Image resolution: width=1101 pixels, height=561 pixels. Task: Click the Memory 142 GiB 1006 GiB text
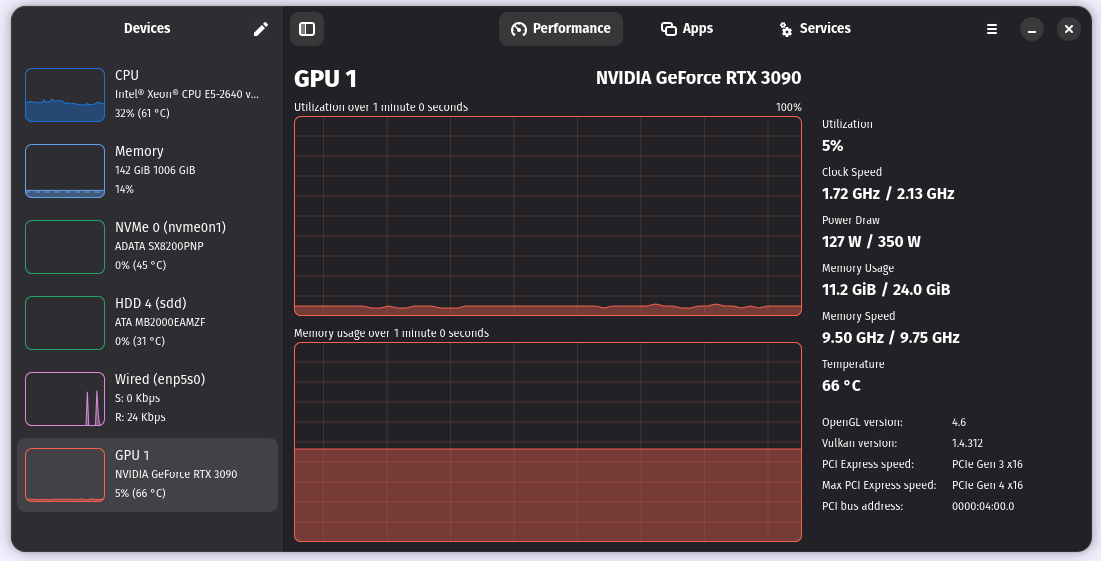pos(155,170)
